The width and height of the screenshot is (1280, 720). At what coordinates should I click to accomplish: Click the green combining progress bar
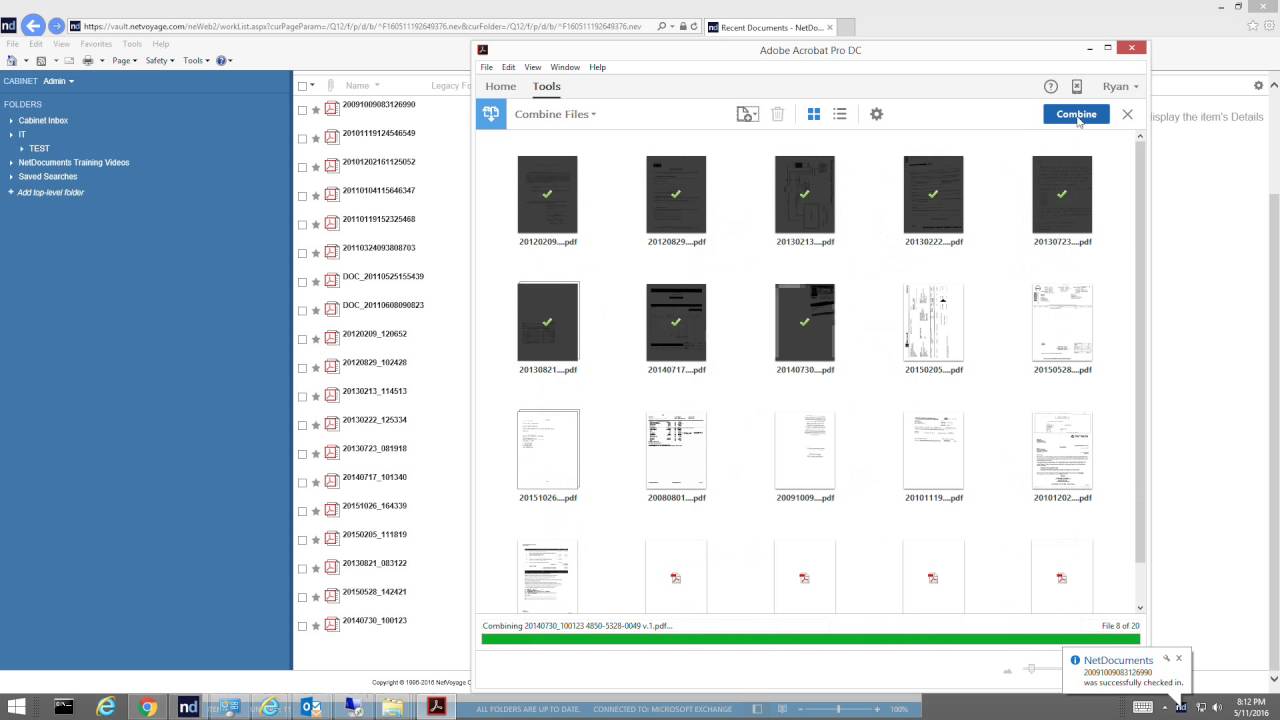[810, 639]
